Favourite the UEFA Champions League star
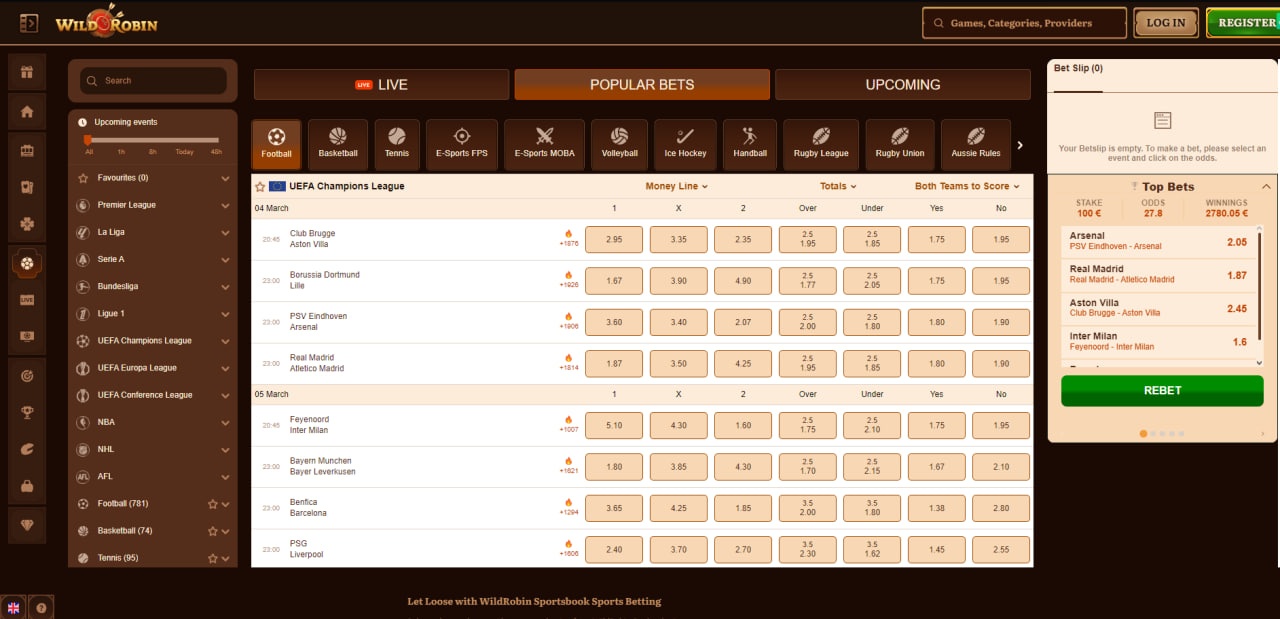Viewport: 1280px width, 619px height. 260,186
